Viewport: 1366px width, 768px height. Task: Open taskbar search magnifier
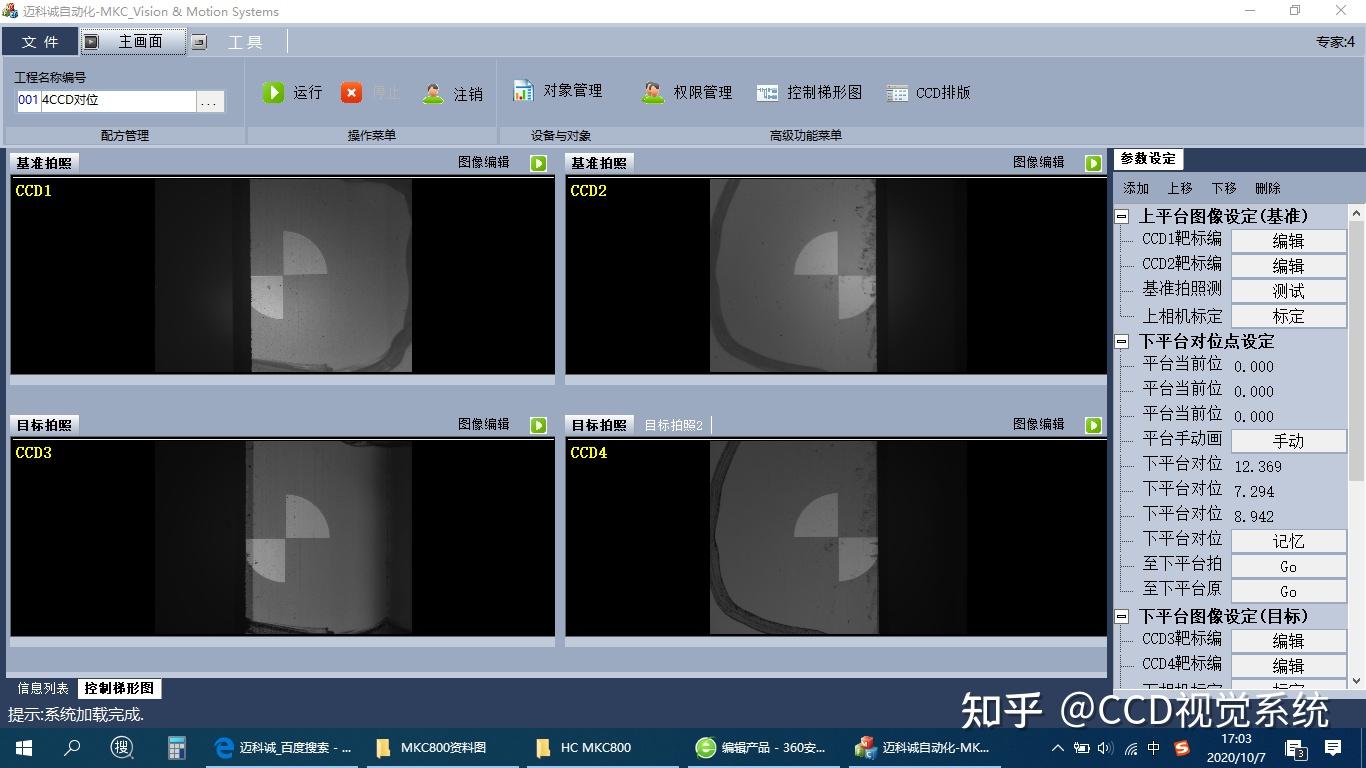(72, 748)
